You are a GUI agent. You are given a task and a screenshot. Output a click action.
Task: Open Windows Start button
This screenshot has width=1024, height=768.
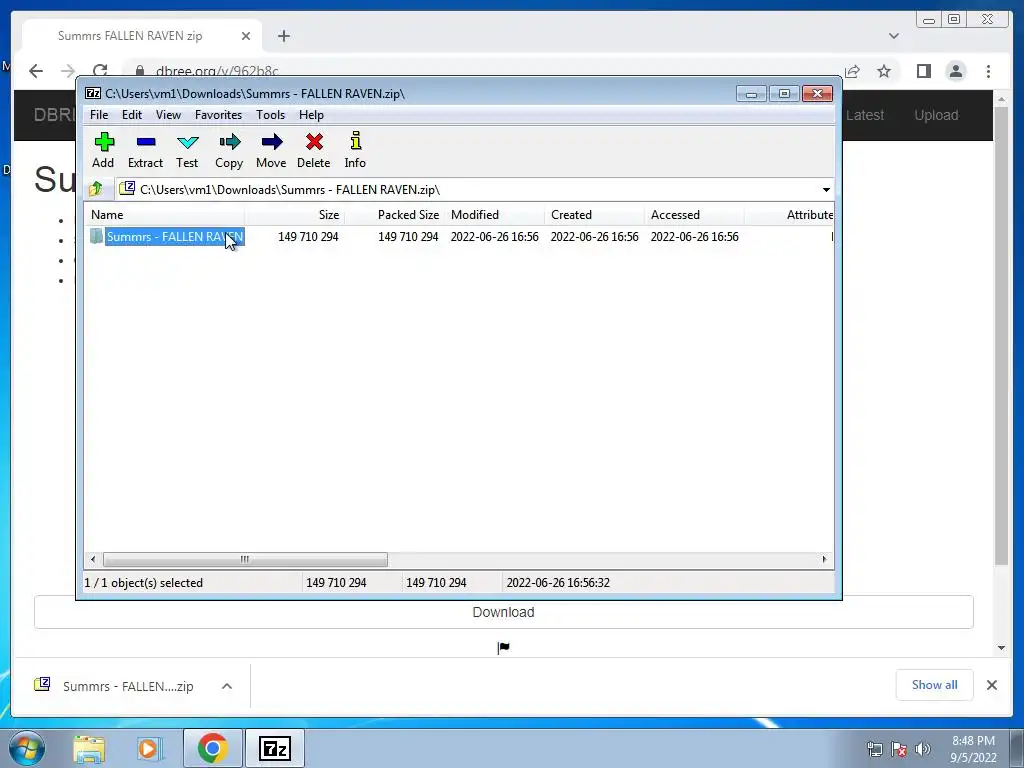click(x=27, y=748)
